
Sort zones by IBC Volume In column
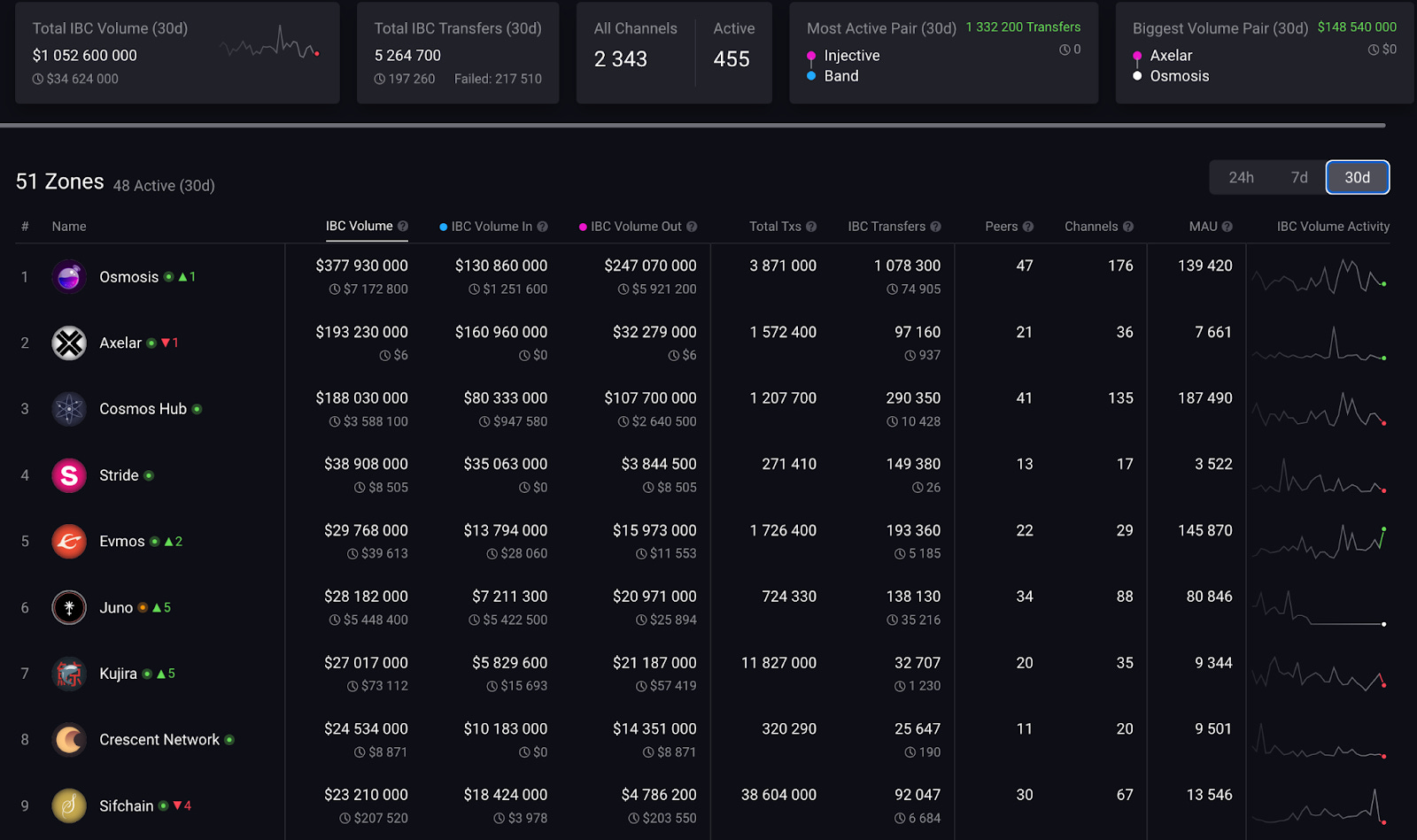tap(492, 227)
